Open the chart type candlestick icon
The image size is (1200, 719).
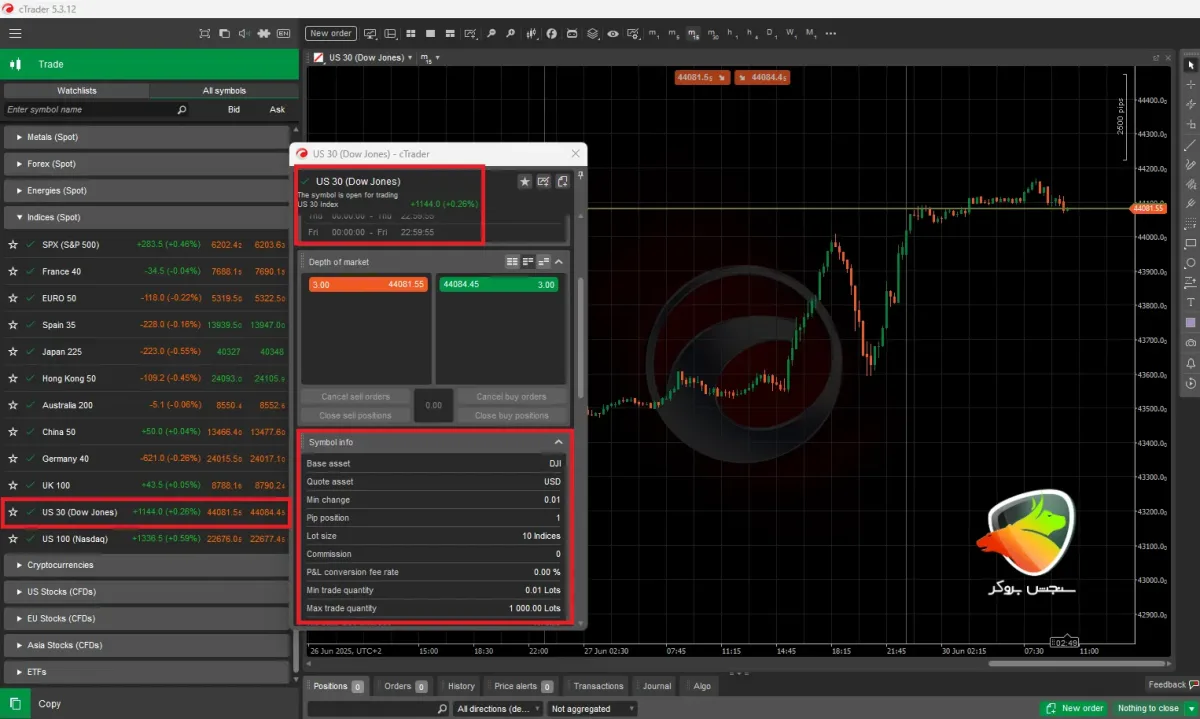[x=531, y=33]
